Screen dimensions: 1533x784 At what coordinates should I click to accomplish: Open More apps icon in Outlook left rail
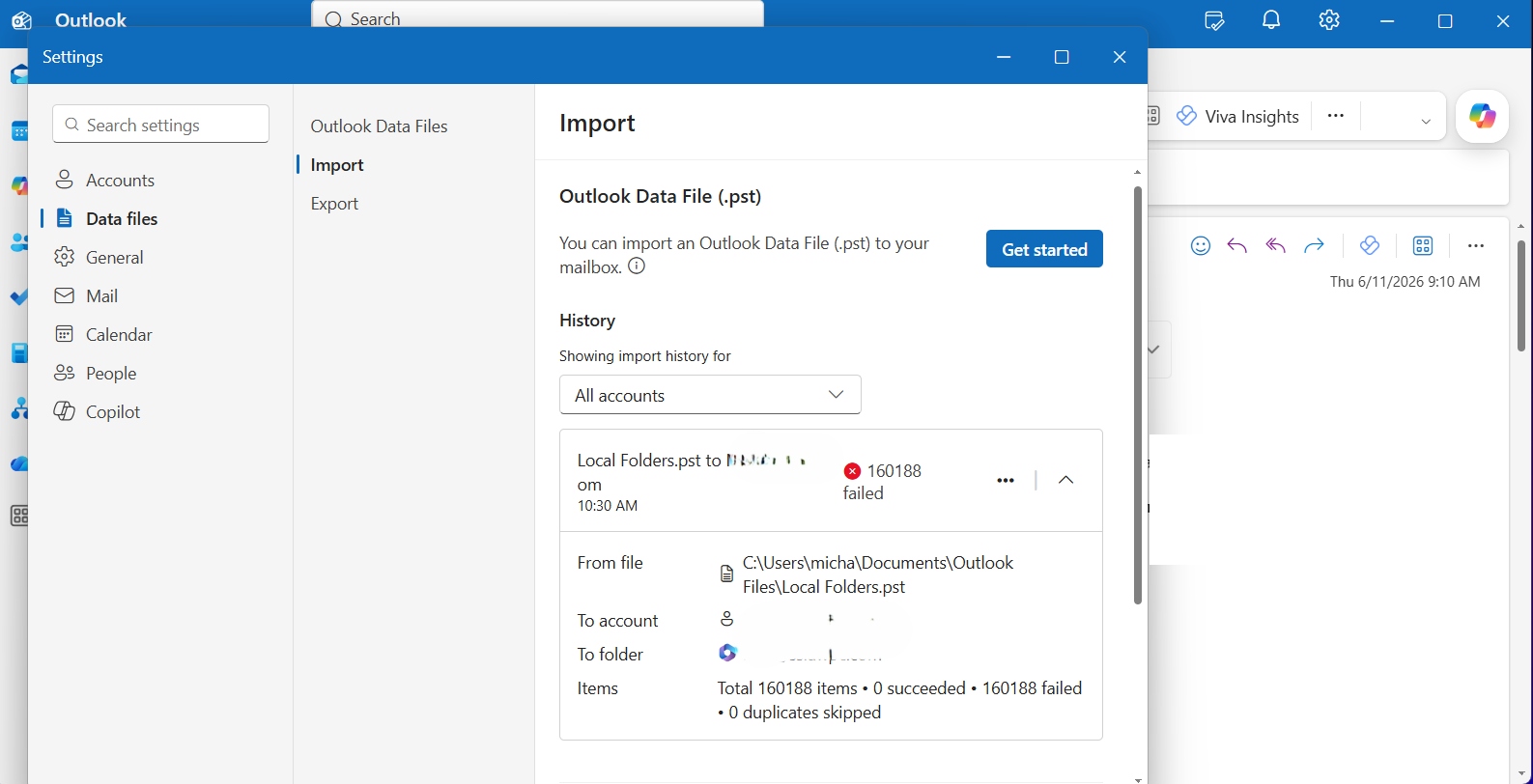point(19,516)
